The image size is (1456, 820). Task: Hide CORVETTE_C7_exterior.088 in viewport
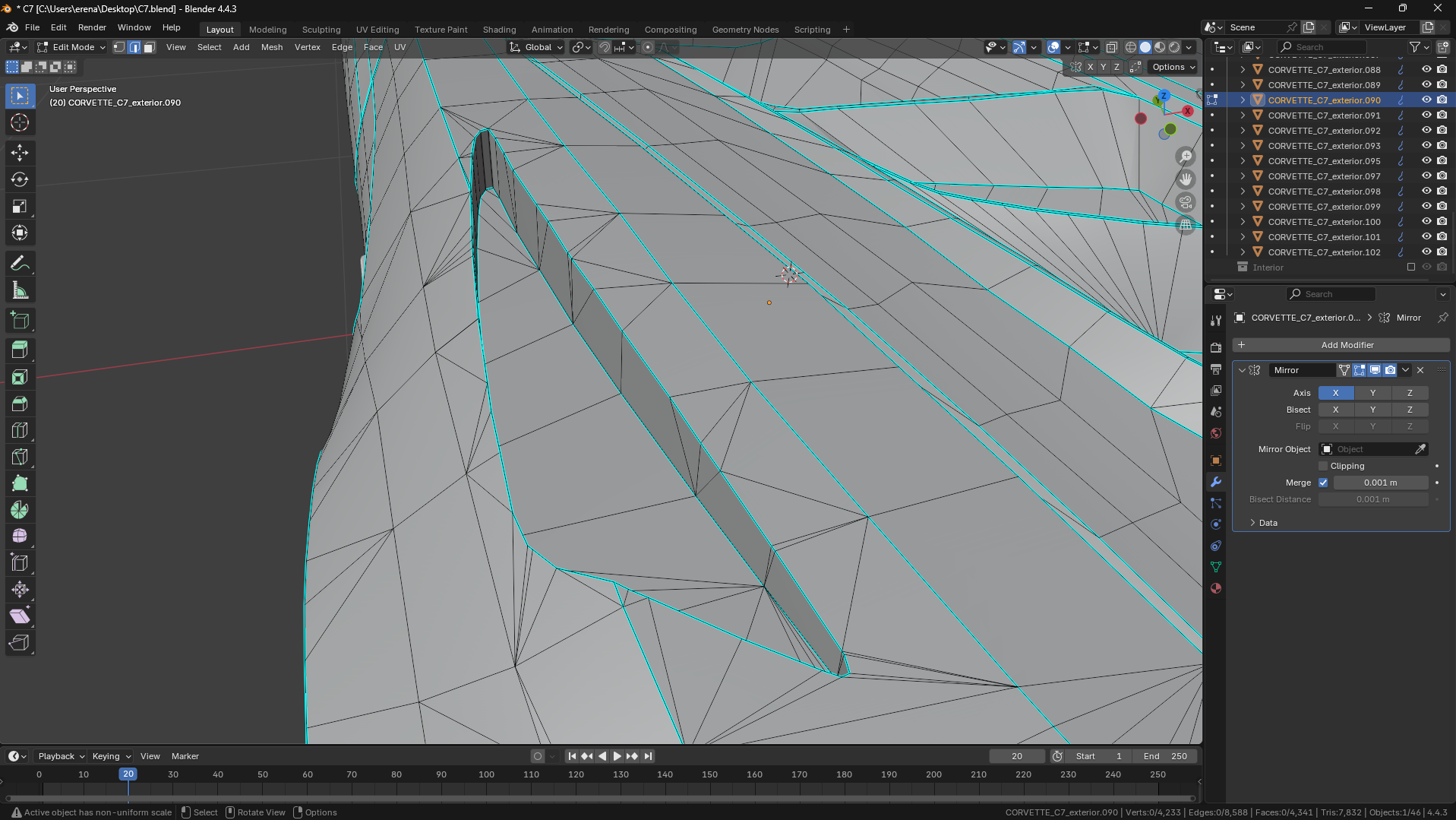pyautogui.click(x=1426, y=70)
